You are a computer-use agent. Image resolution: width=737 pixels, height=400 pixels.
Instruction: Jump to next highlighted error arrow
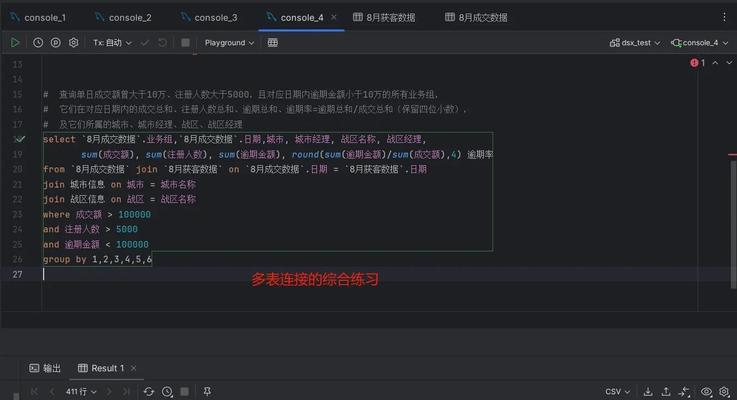729,63
